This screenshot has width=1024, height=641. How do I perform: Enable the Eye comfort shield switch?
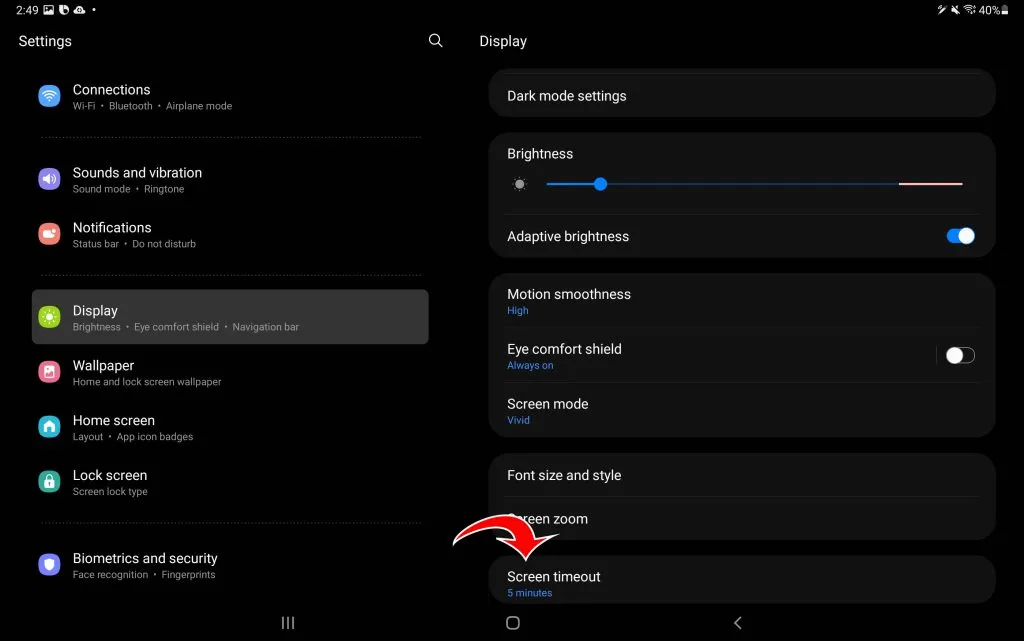(x=960, y=355)
